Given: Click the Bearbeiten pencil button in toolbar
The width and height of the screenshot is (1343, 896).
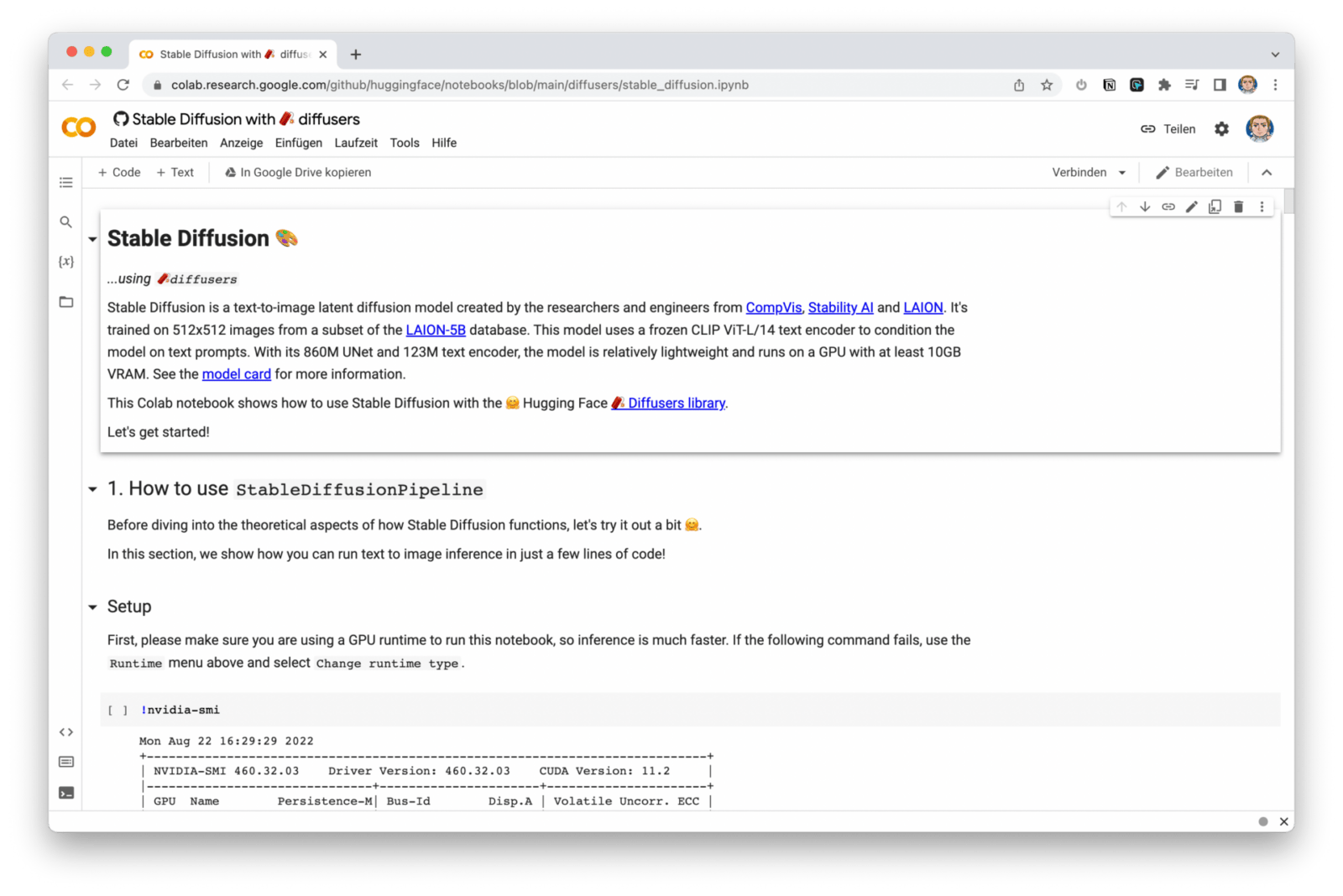Looking at the screenshot, I should pyautogui.click(x=1194, y=173).
